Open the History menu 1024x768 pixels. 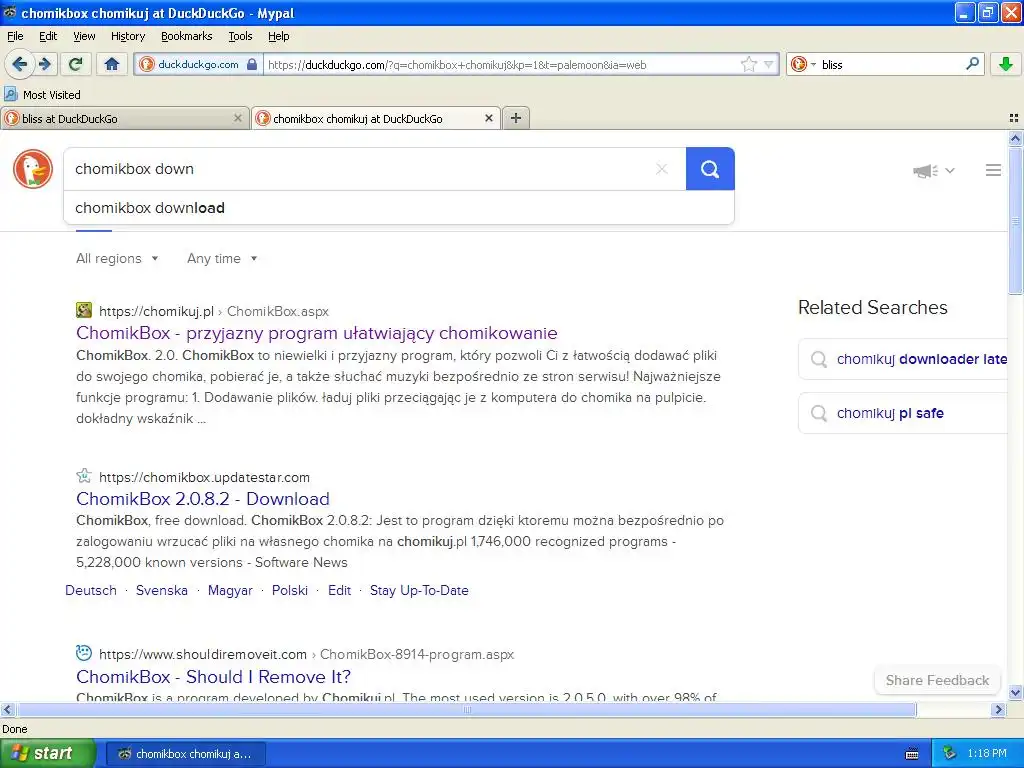pos(127,36)
